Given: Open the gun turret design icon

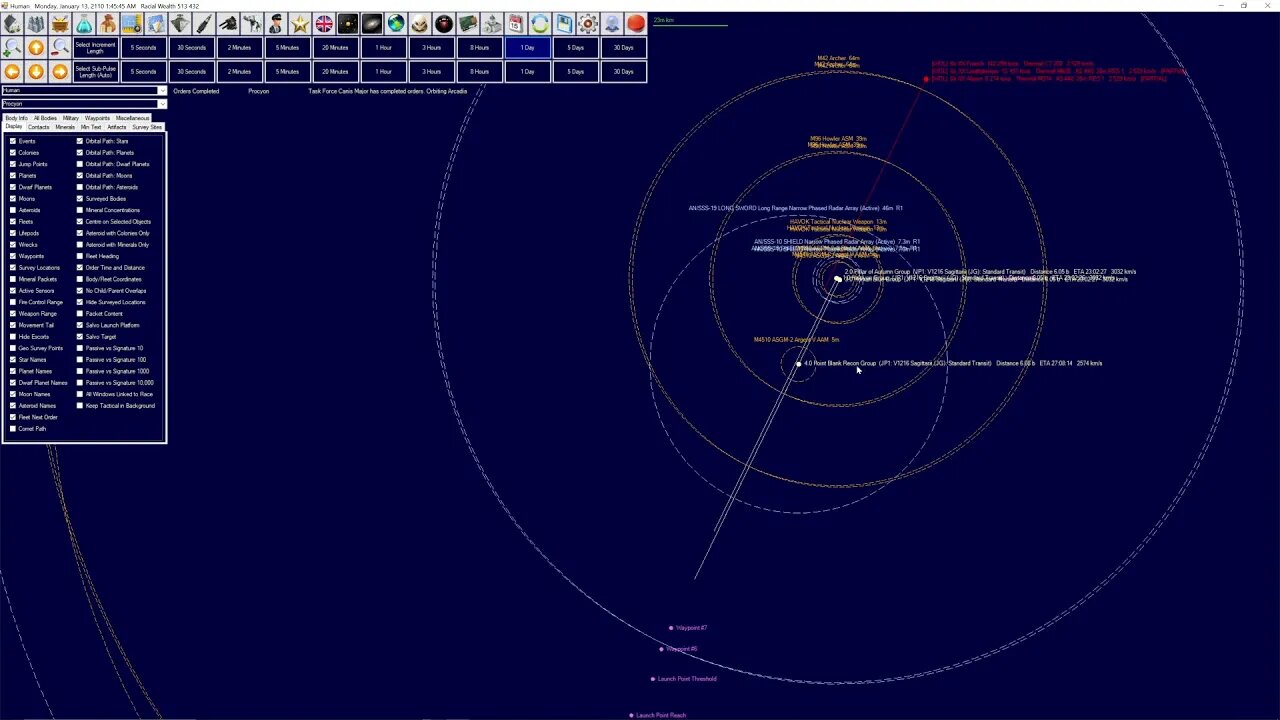Looking at the screenshot, I should click(228, 23).
